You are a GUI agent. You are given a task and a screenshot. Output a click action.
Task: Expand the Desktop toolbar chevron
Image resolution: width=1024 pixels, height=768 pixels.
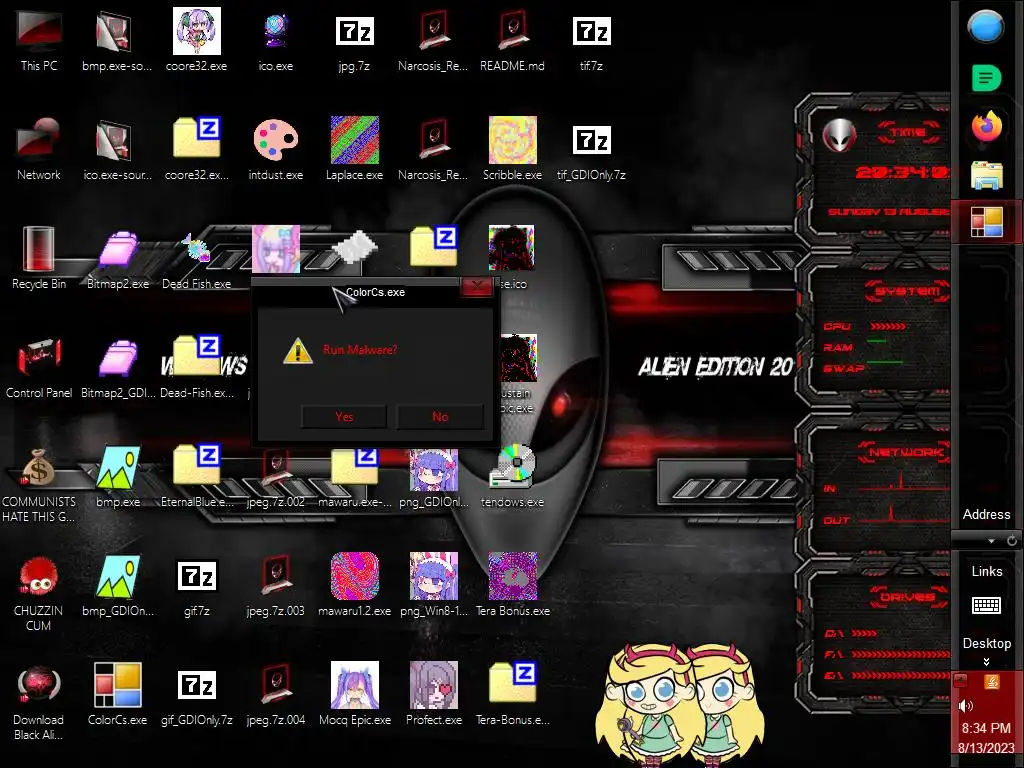point(986,662)
